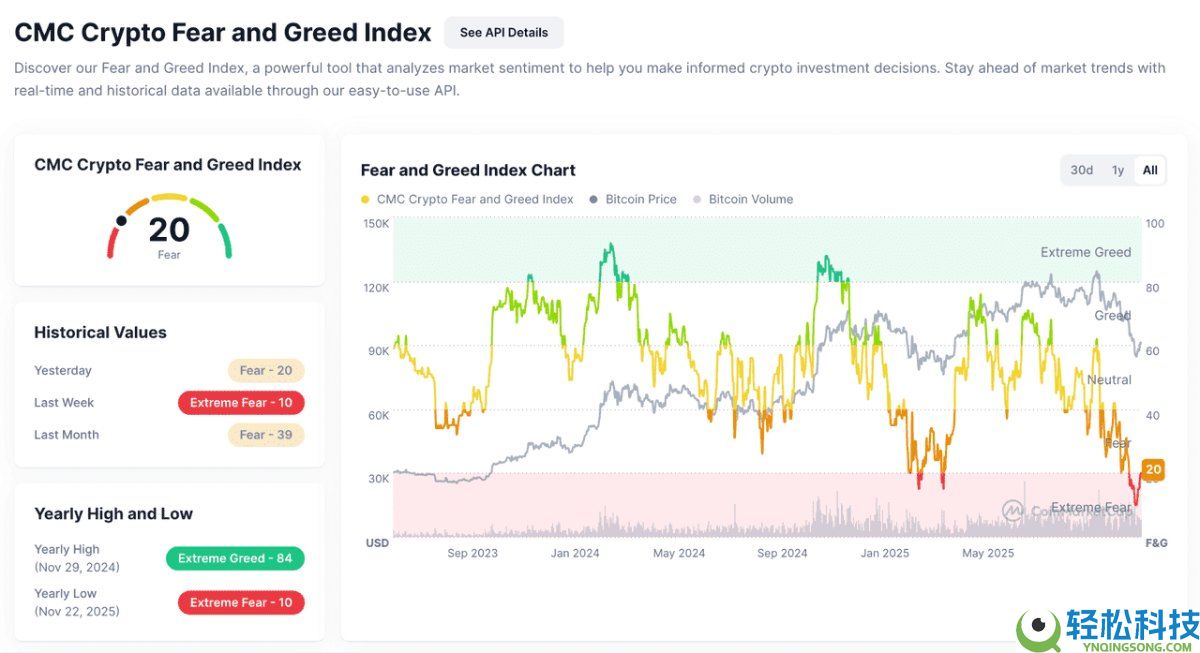1200x653 pixels.
Task: Switch chart range to 30d
Action: pyautogui.click(x=1081, y=170)
